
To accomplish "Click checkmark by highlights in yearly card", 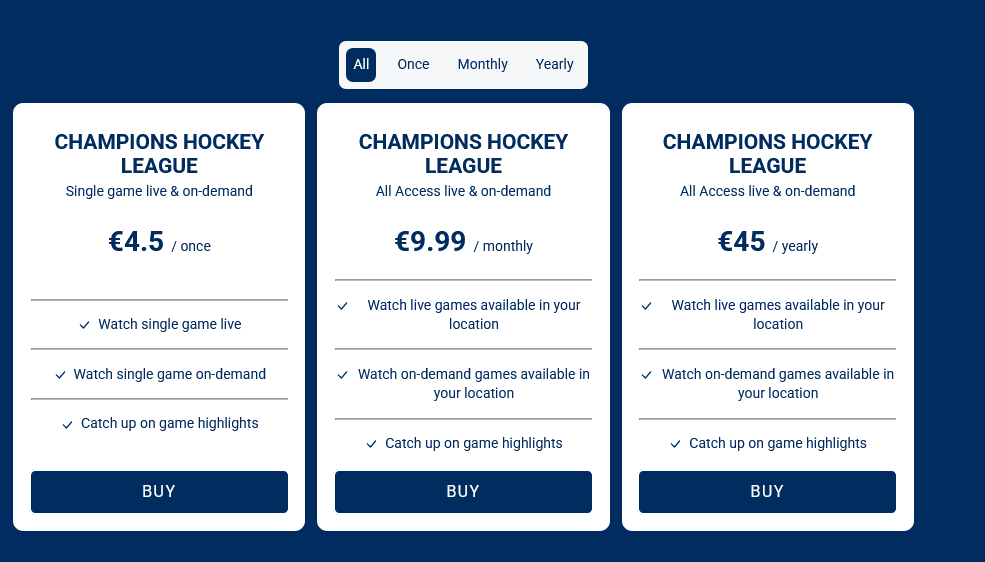I will 675,444.
